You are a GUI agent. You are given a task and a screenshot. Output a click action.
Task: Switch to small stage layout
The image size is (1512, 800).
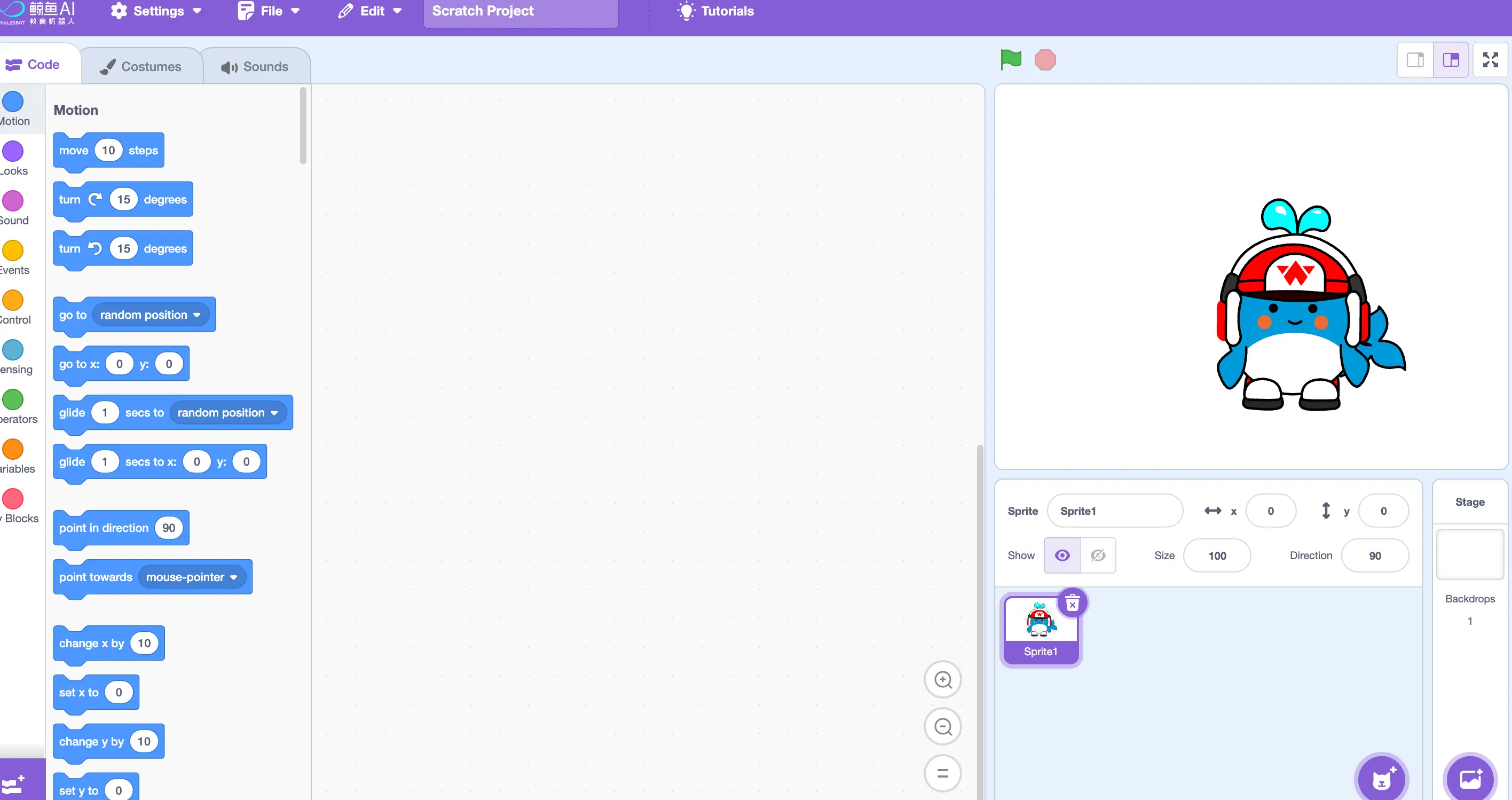(1415, 60)
